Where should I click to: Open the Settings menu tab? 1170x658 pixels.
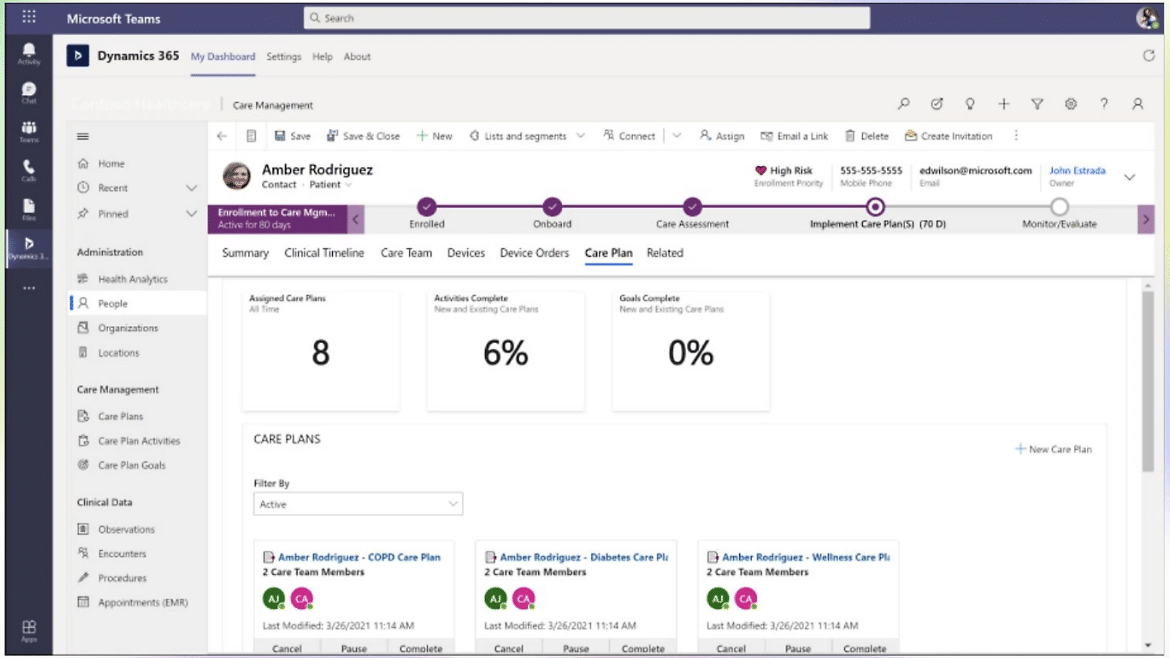pyautogui.click(x=284, y=57)
